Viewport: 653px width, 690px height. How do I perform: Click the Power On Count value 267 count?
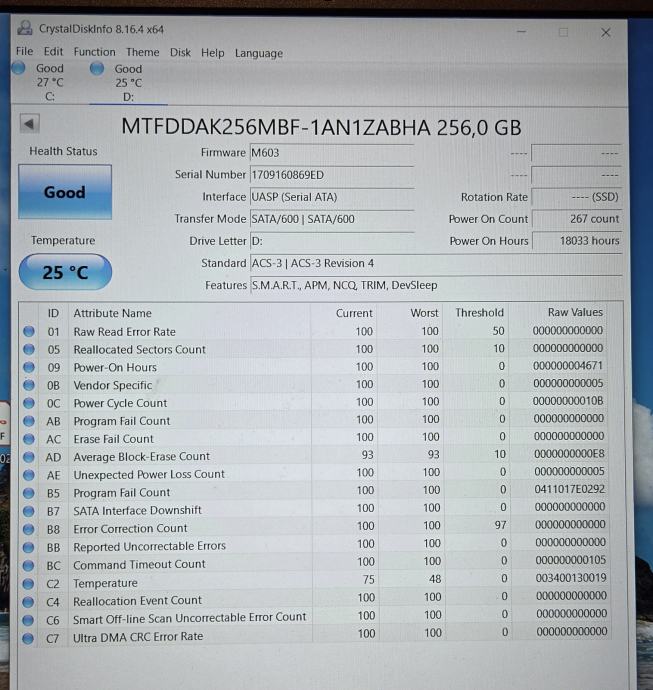[576, 219]
